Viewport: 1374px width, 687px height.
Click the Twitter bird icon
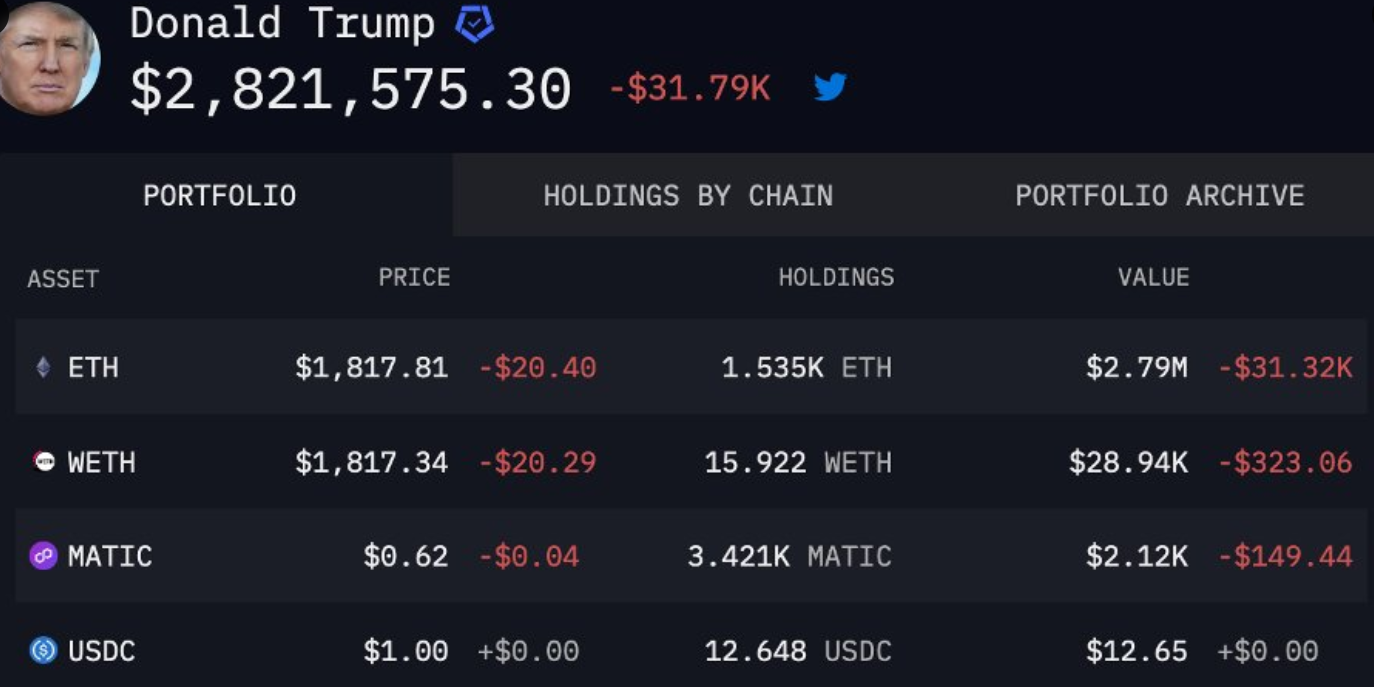point(830,88)
